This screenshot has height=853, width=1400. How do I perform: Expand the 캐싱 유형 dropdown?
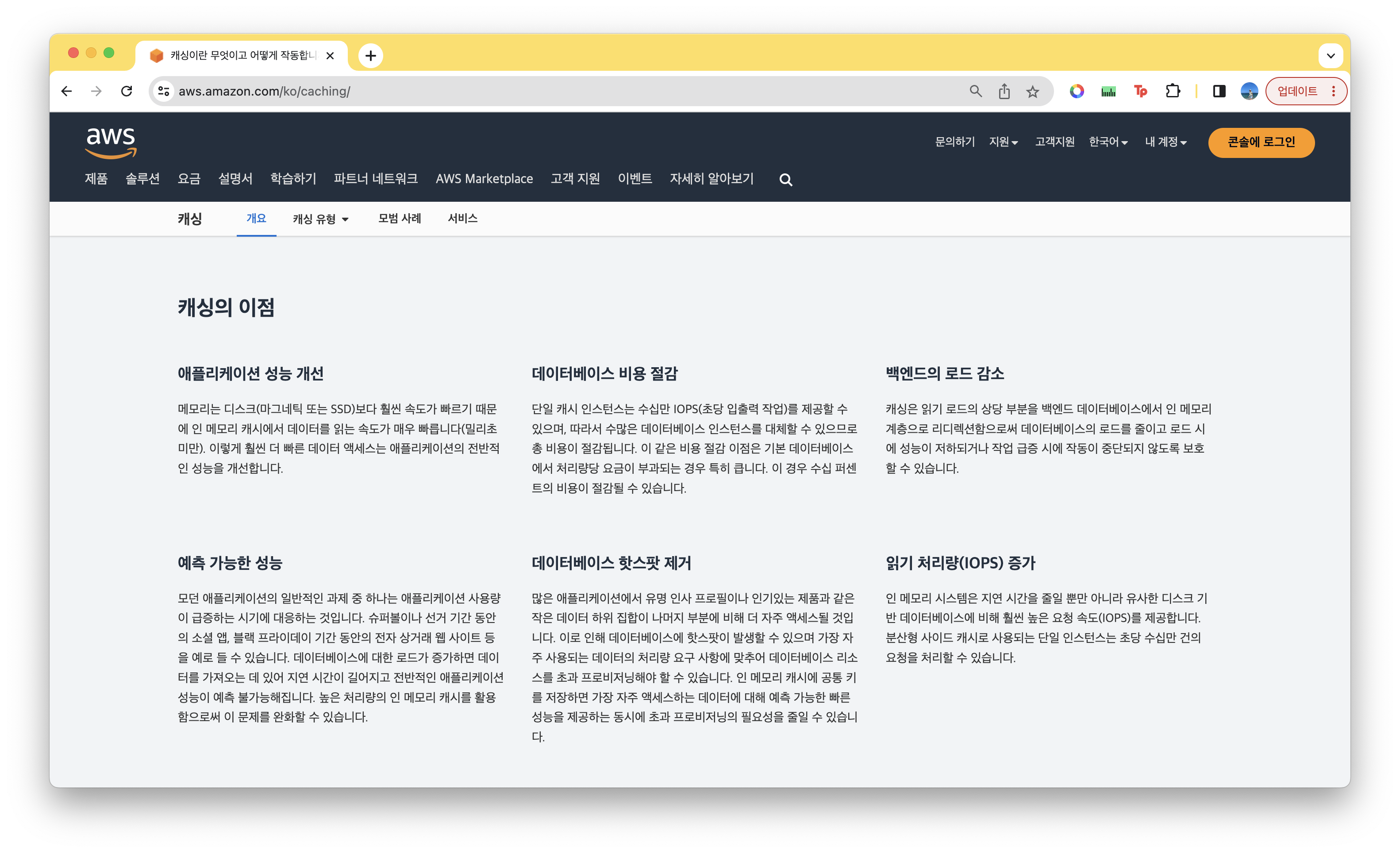[320, 219]
